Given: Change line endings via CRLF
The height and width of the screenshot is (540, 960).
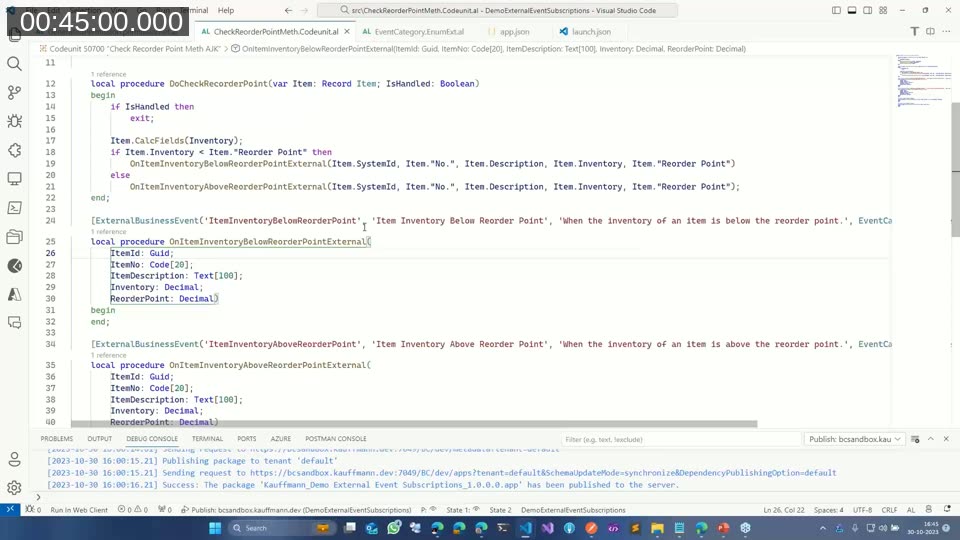Looking at the screenshot, I should tap(889, 509).
